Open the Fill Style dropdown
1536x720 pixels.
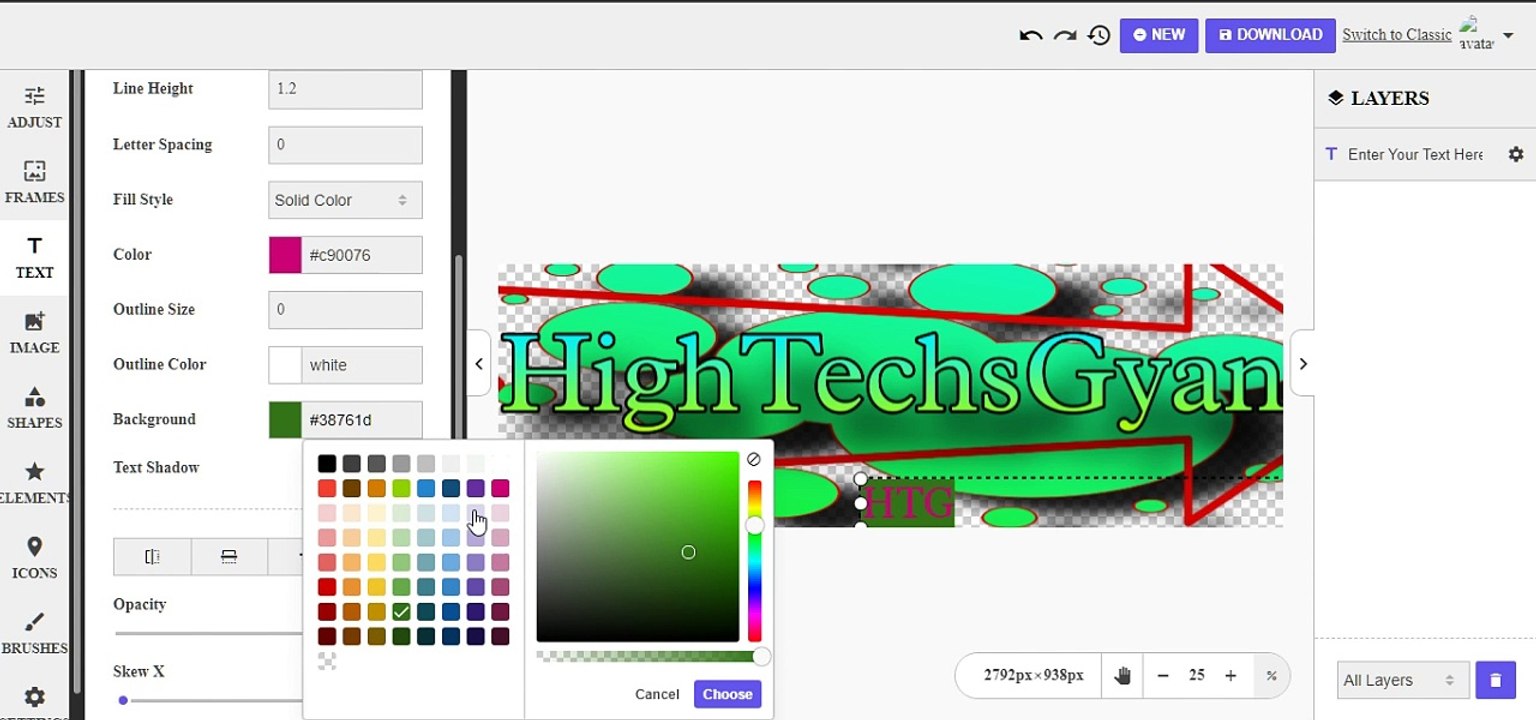(x=345, y=200)
